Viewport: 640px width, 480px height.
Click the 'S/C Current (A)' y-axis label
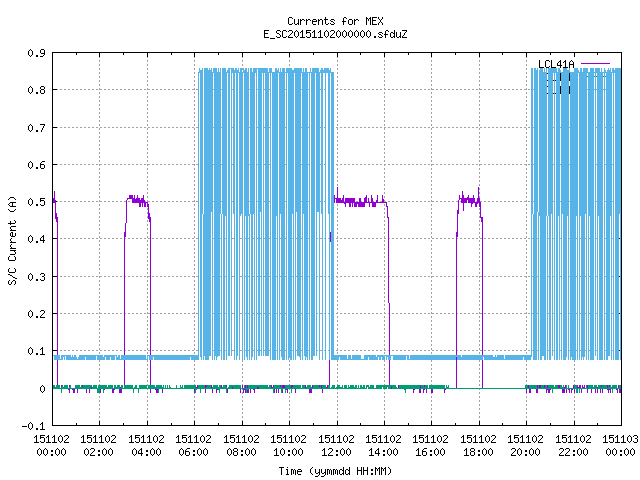(x=12, y=240)
